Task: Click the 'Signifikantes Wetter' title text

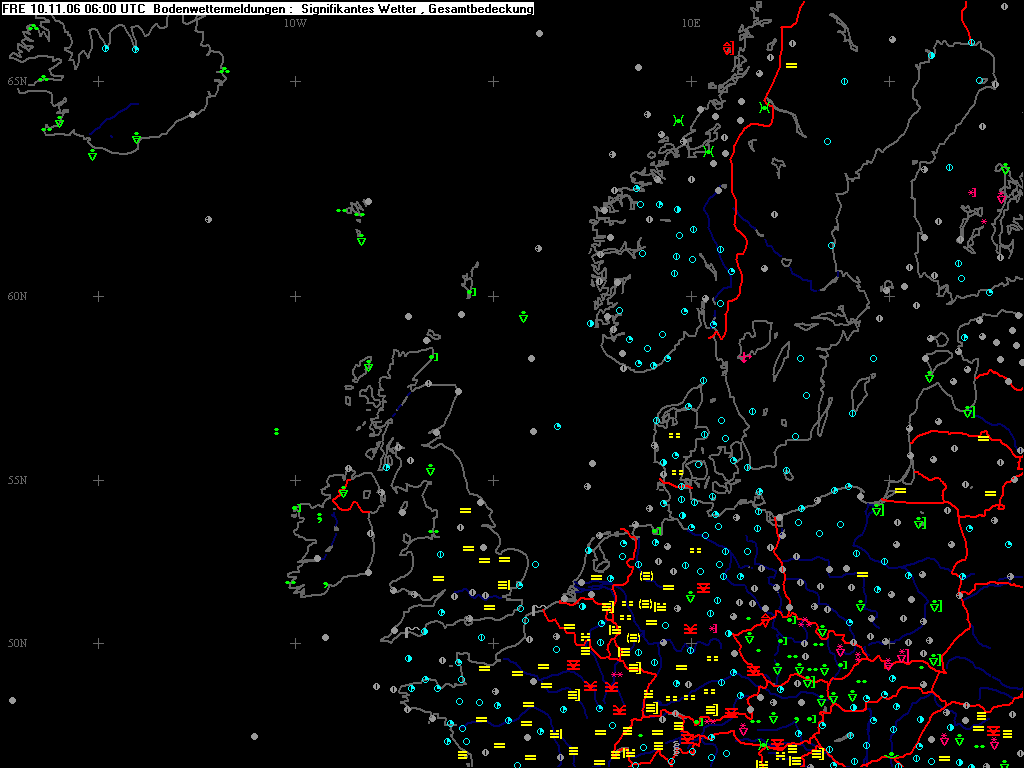Action: (x=358, y=8)
